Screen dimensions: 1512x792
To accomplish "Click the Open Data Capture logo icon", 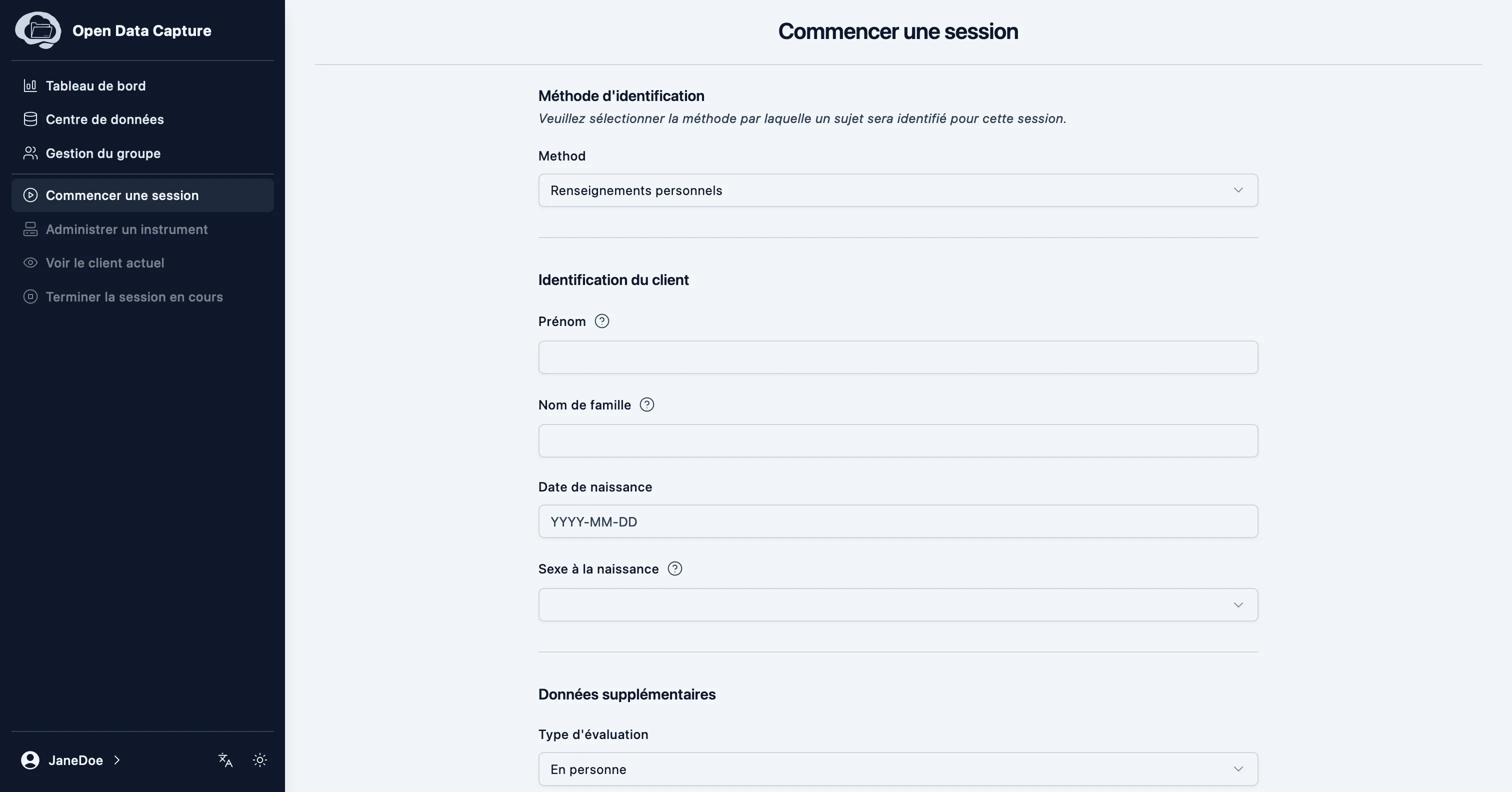I will [x=37, y=30].
